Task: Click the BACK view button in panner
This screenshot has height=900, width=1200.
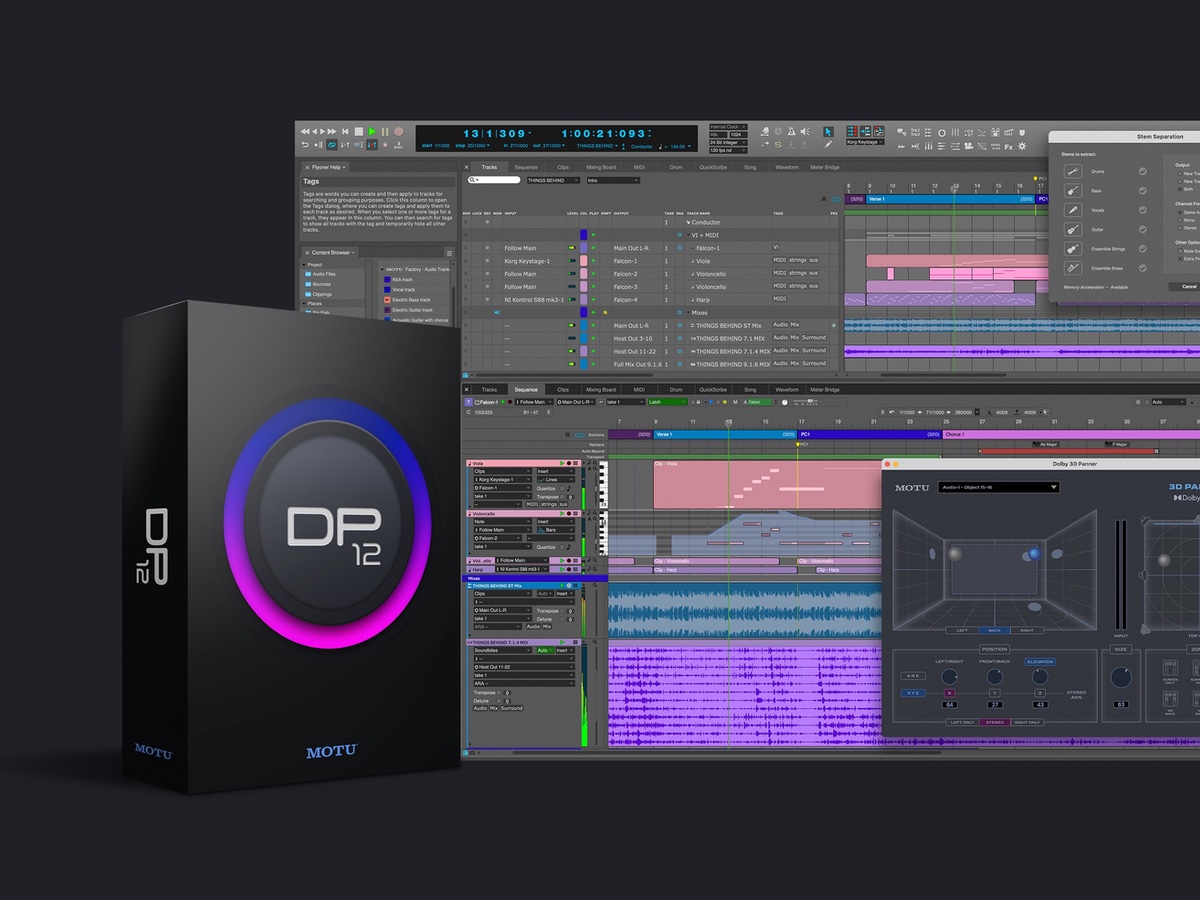Action: 996,630
